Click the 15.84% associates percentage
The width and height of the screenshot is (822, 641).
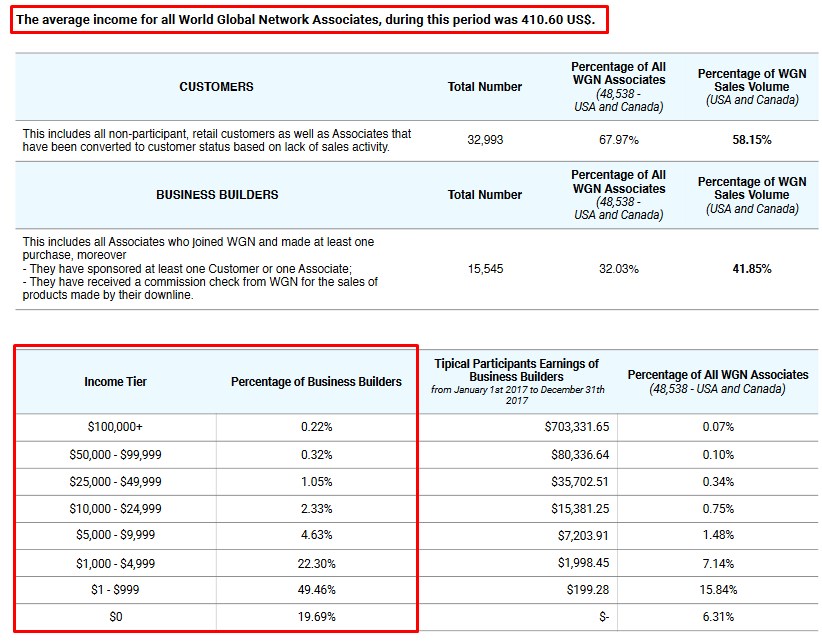[x=718, y=590]
